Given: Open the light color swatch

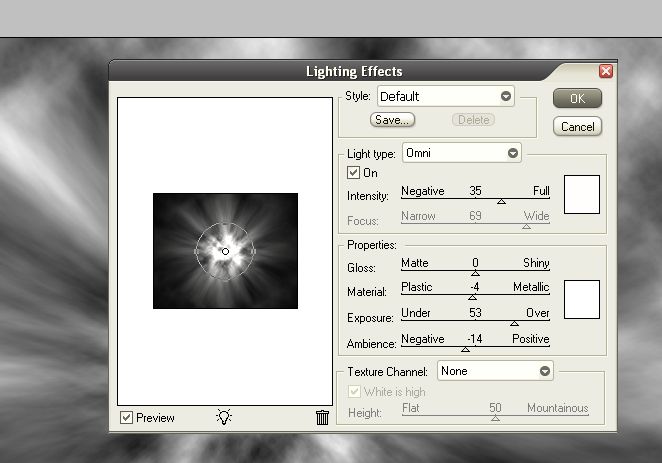Looking at the screenshot, I should [581, 194].
